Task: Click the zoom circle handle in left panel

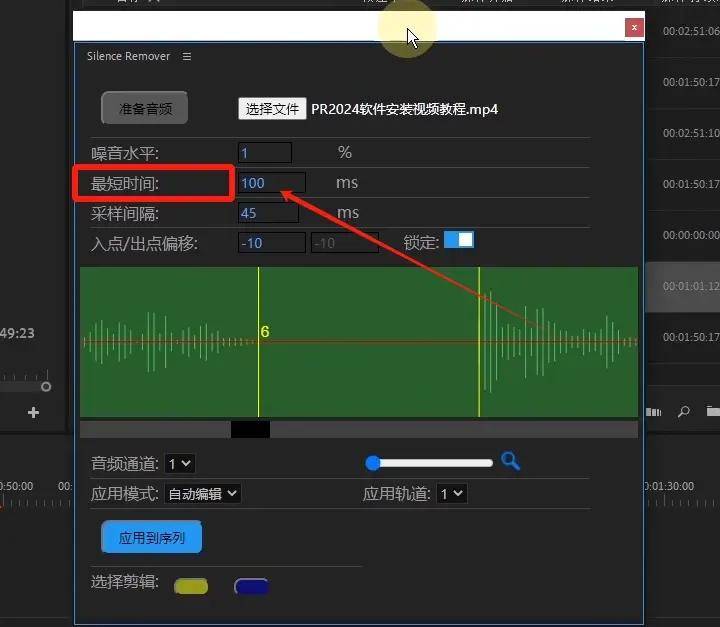Action: (46, 387)
